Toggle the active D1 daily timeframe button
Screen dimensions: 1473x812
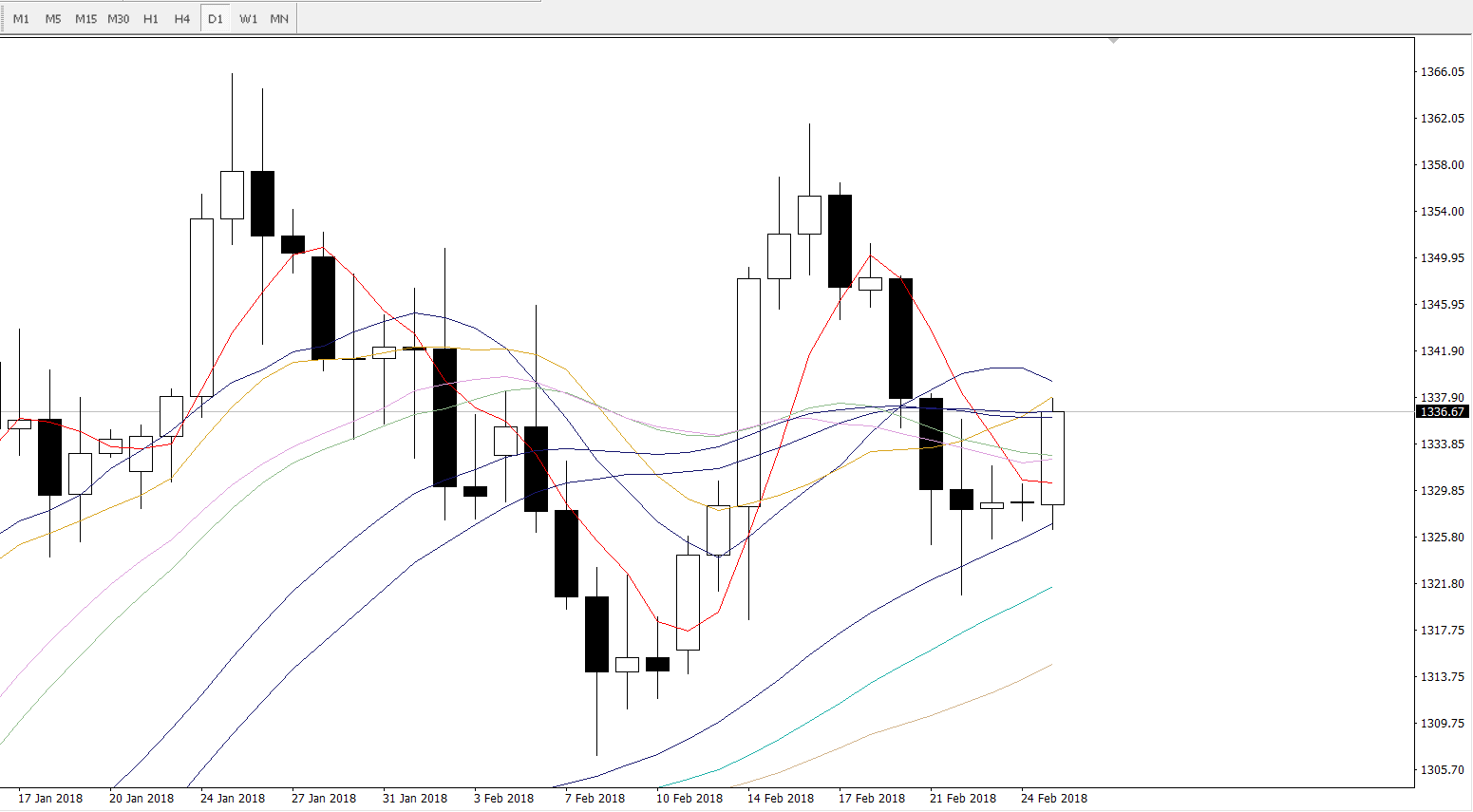[216, 19]
